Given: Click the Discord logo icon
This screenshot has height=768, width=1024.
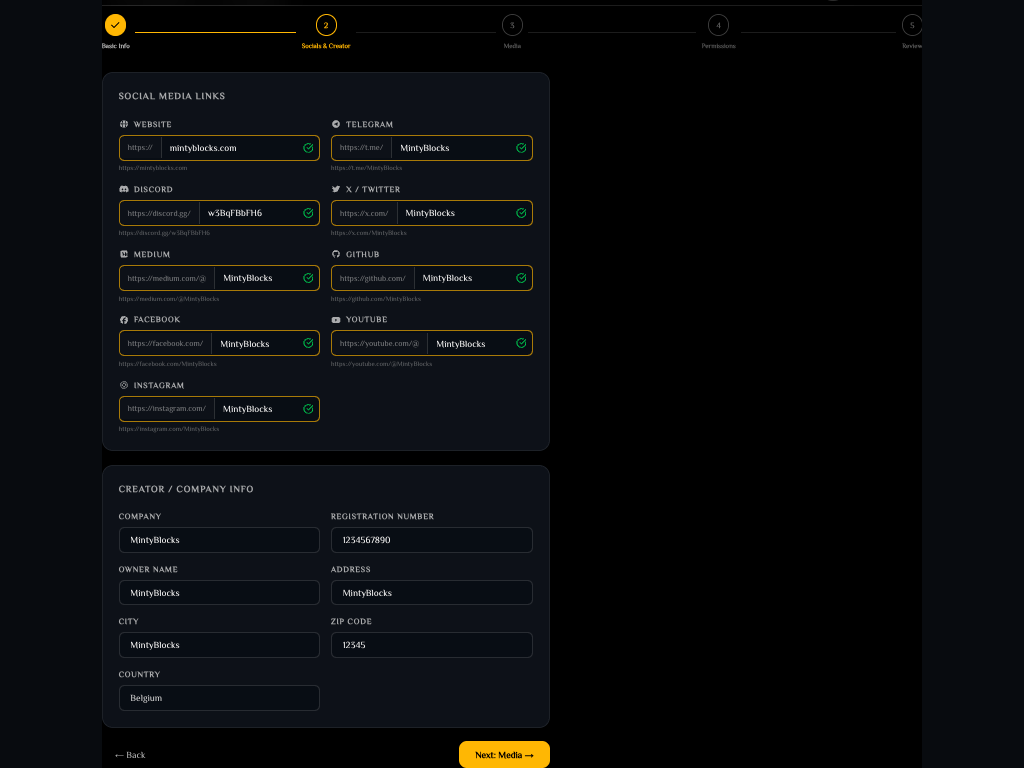Looking at the screenshot, I should (123, 189).
